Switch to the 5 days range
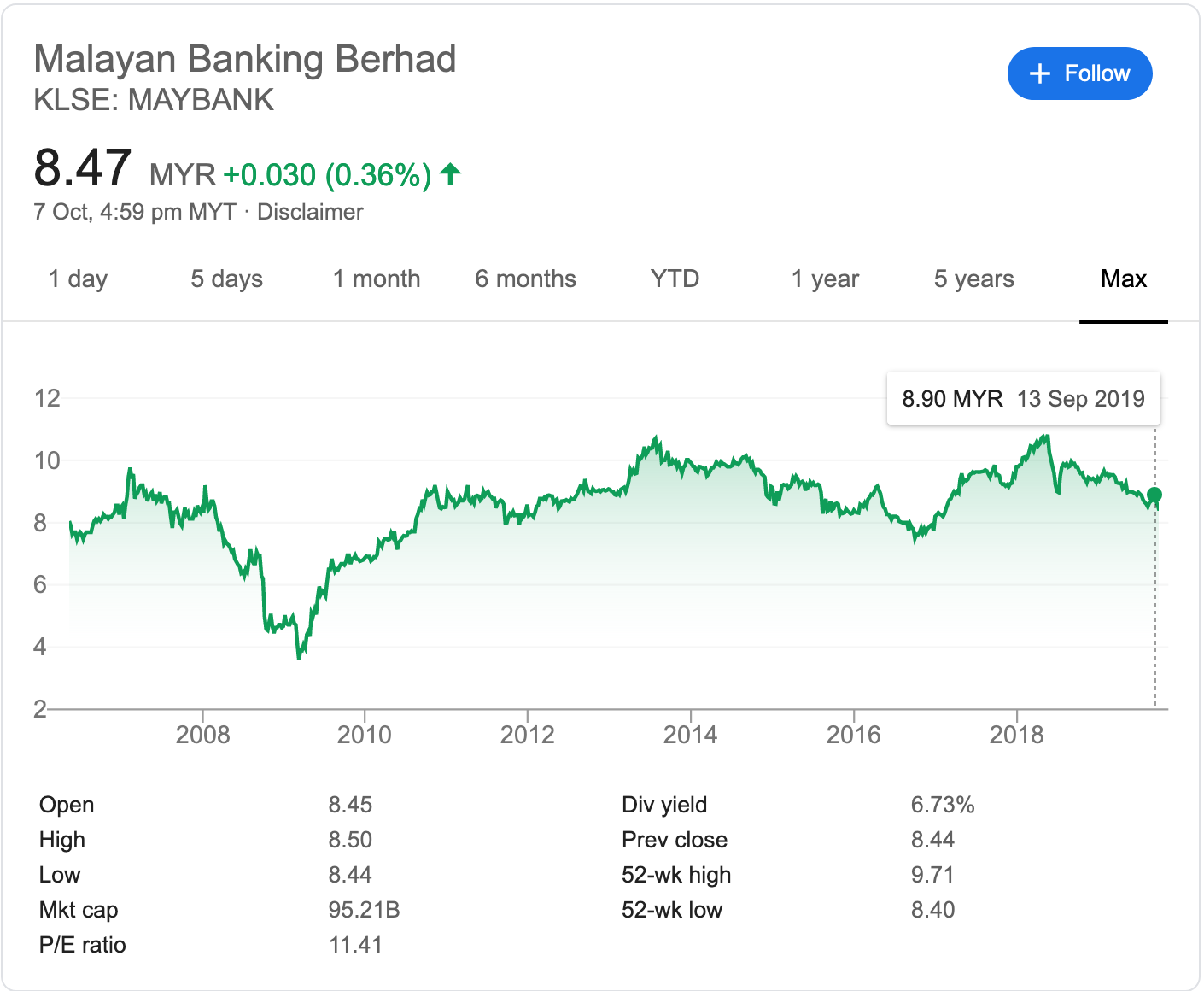1204x991 pixels. 226,279
